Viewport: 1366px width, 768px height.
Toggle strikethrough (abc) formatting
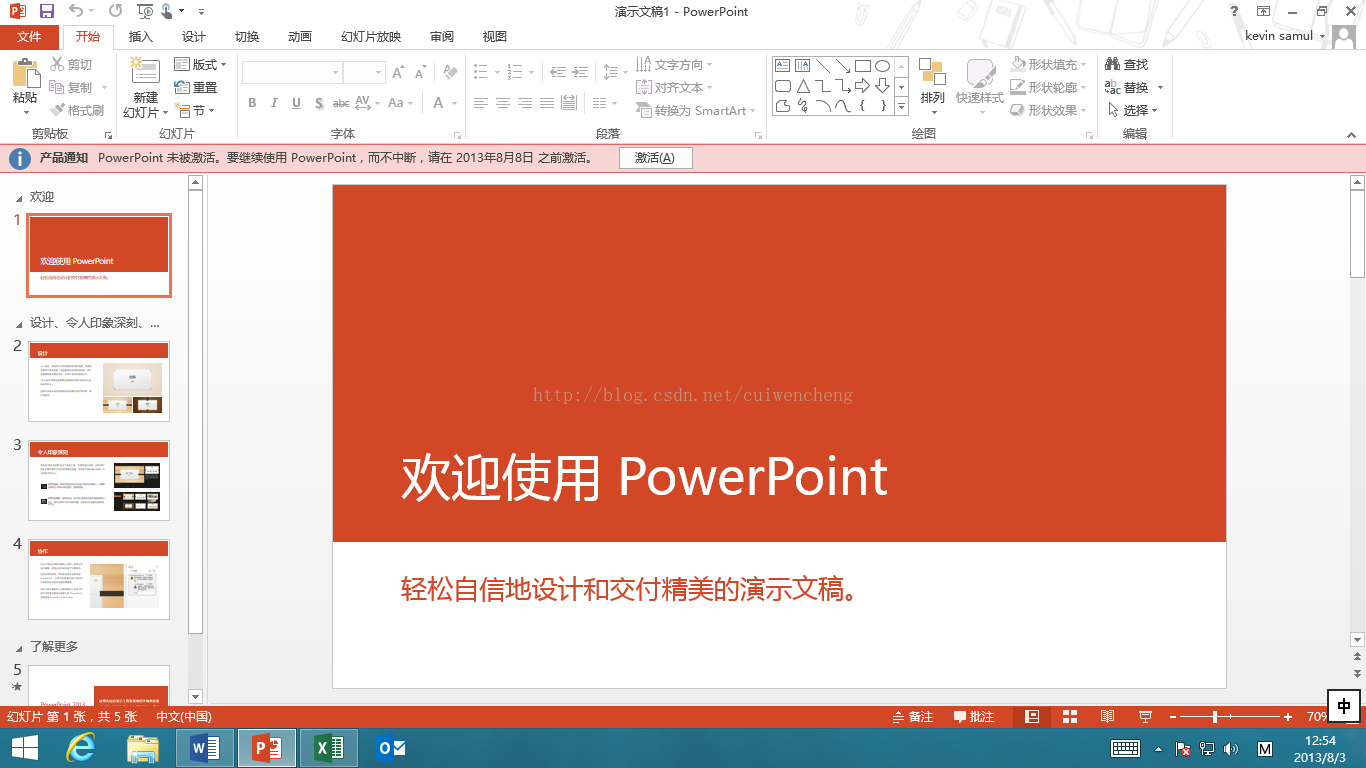[341, 103]
